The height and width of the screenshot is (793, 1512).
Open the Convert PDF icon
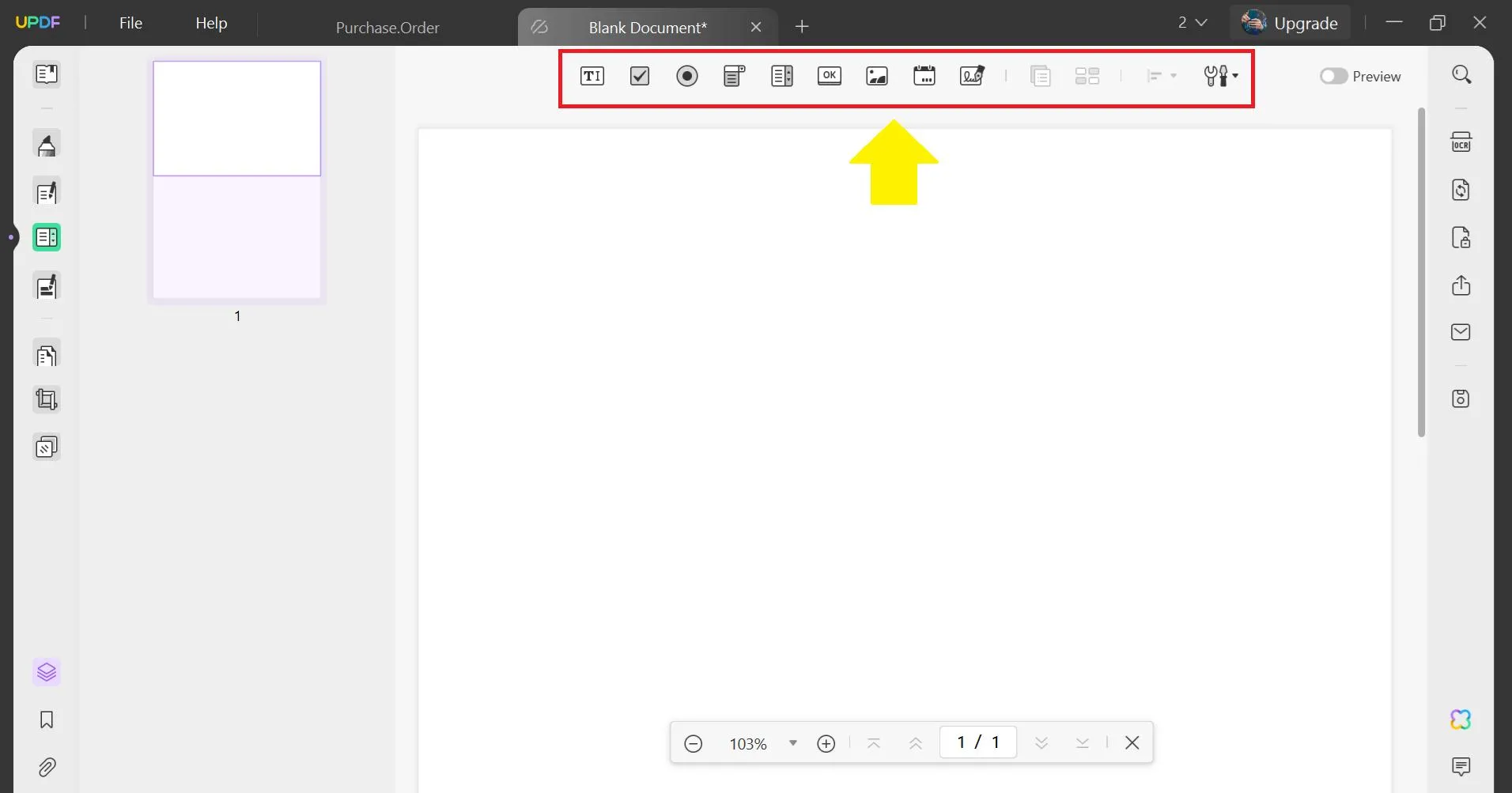click(x=1461, y=190)
